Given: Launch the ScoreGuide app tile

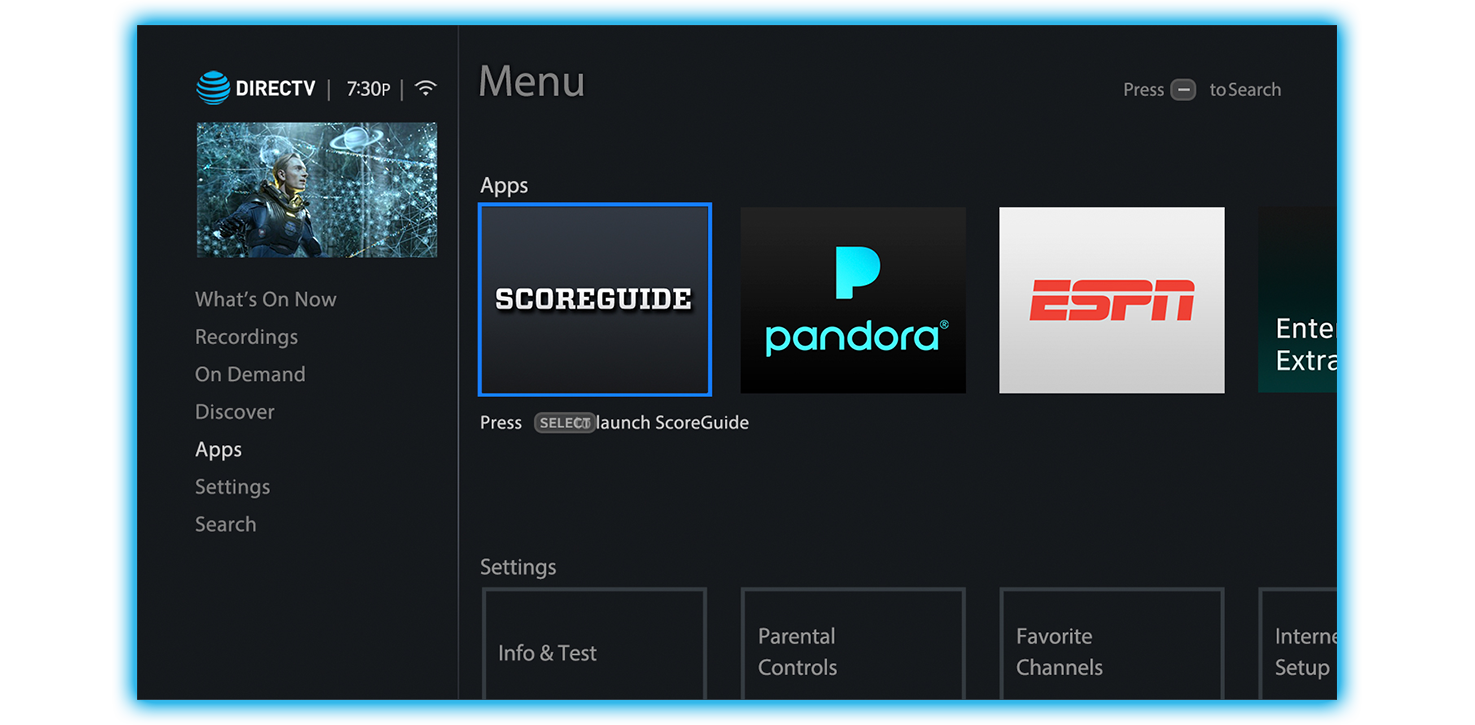Looking at the screenshot, I should [x=595, y=300].
